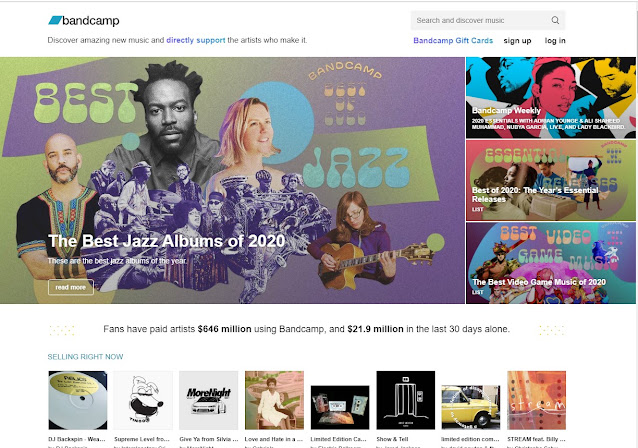This screenshot has width=638, height=448.
Task: Open the Bandcamp Gift Cards link
Action: click(453, 40)
